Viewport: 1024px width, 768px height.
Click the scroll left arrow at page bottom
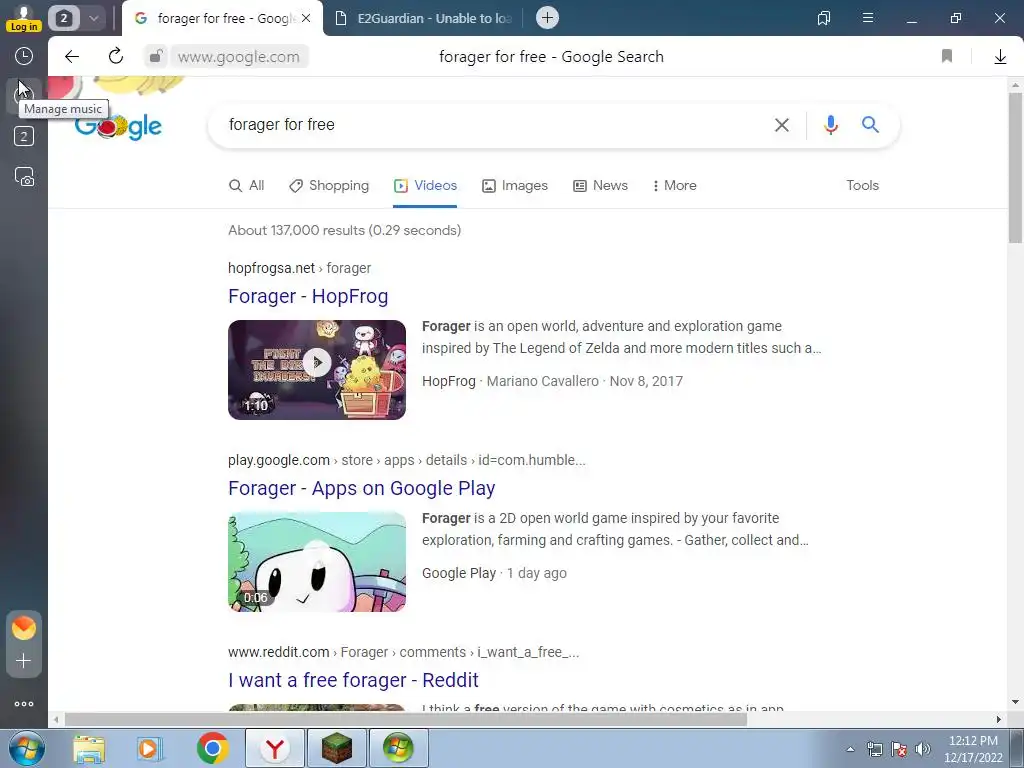point(56,720)
